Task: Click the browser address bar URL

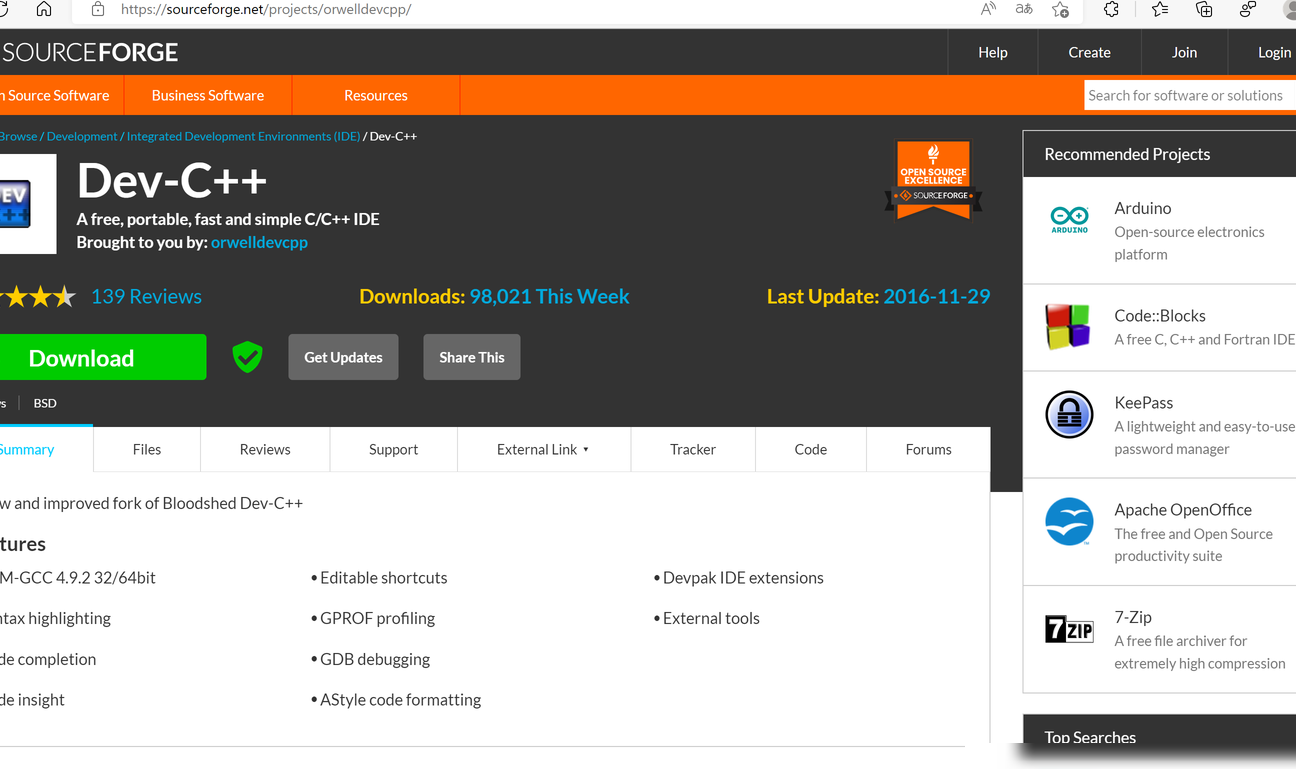Action: pos(266,9)
